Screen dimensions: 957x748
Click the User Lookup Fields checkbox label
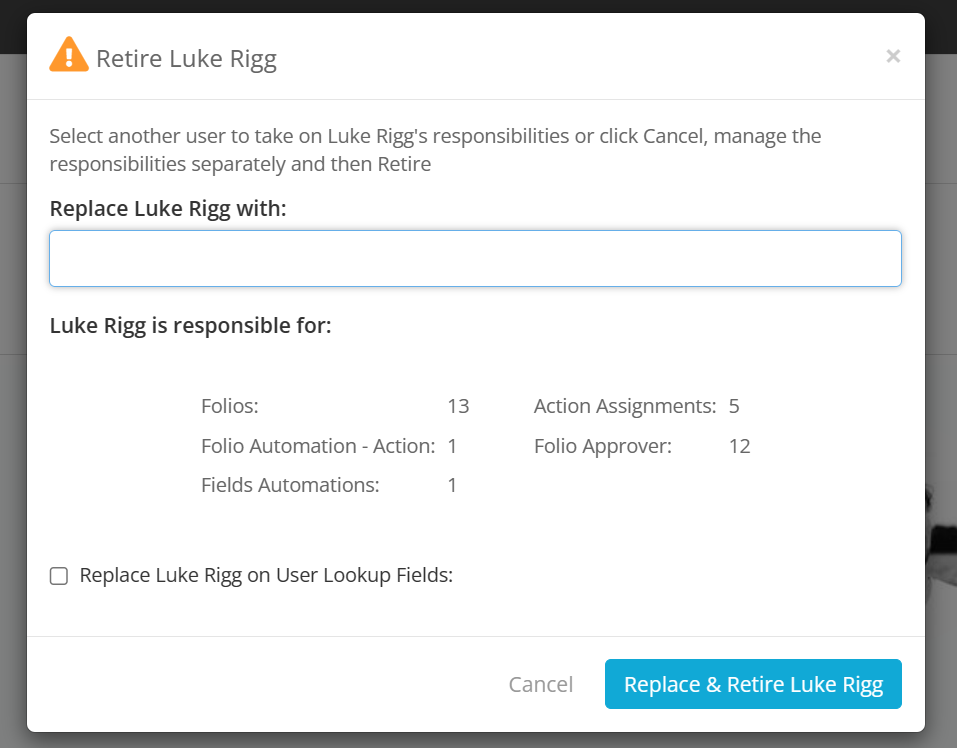pyautogui.click(x=266, y=575)
